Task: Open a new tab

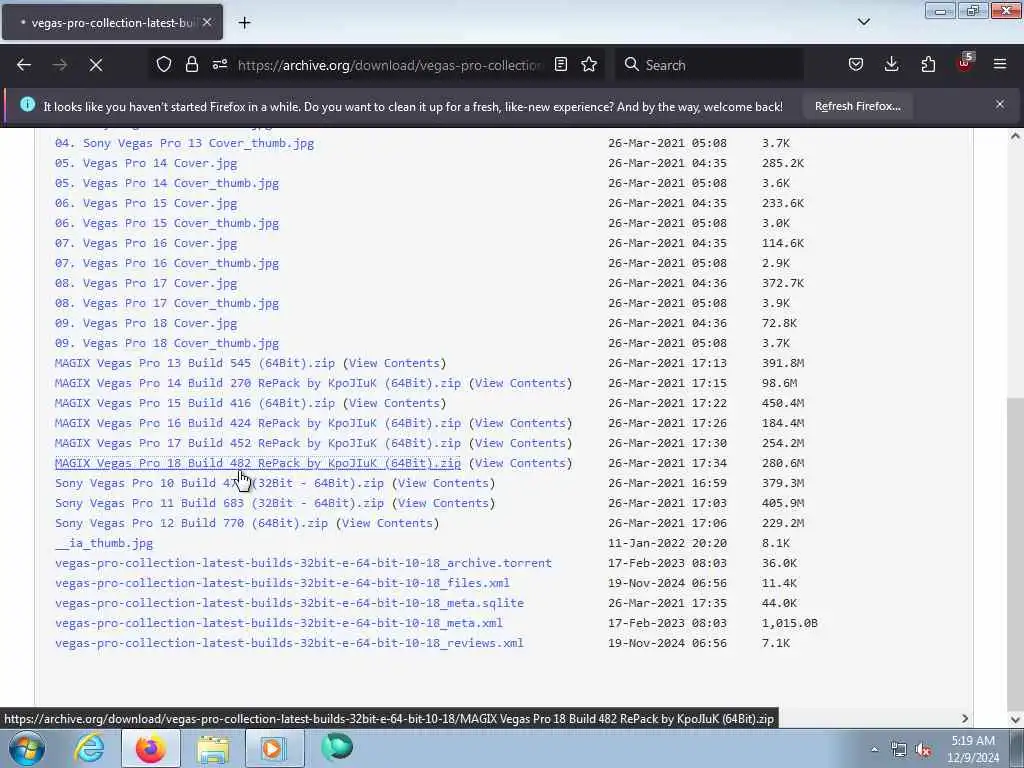Action: click(244, 23)
